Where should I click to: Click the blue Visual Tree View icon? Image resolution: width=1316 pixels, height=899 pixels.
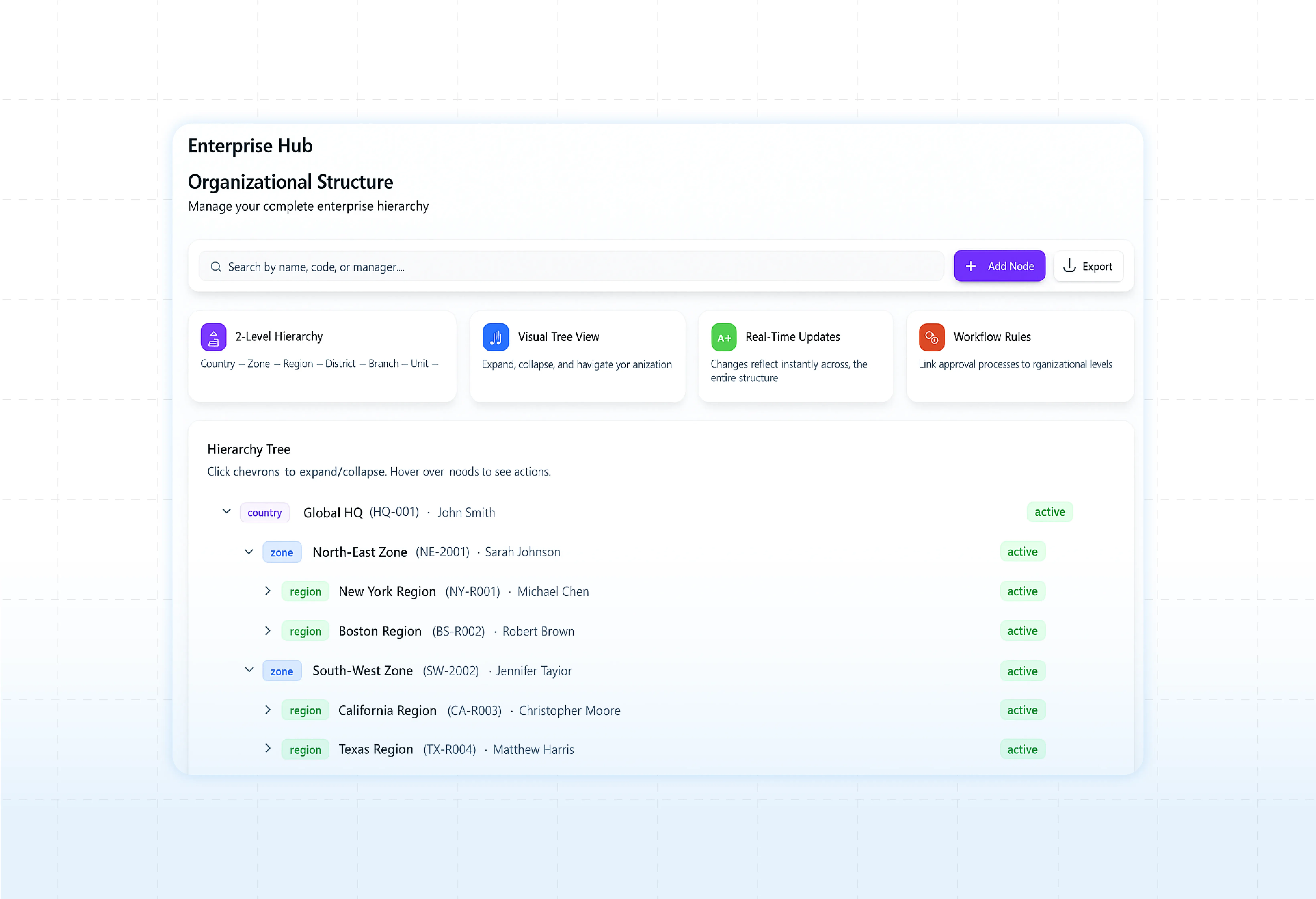[x=496, y=337]
